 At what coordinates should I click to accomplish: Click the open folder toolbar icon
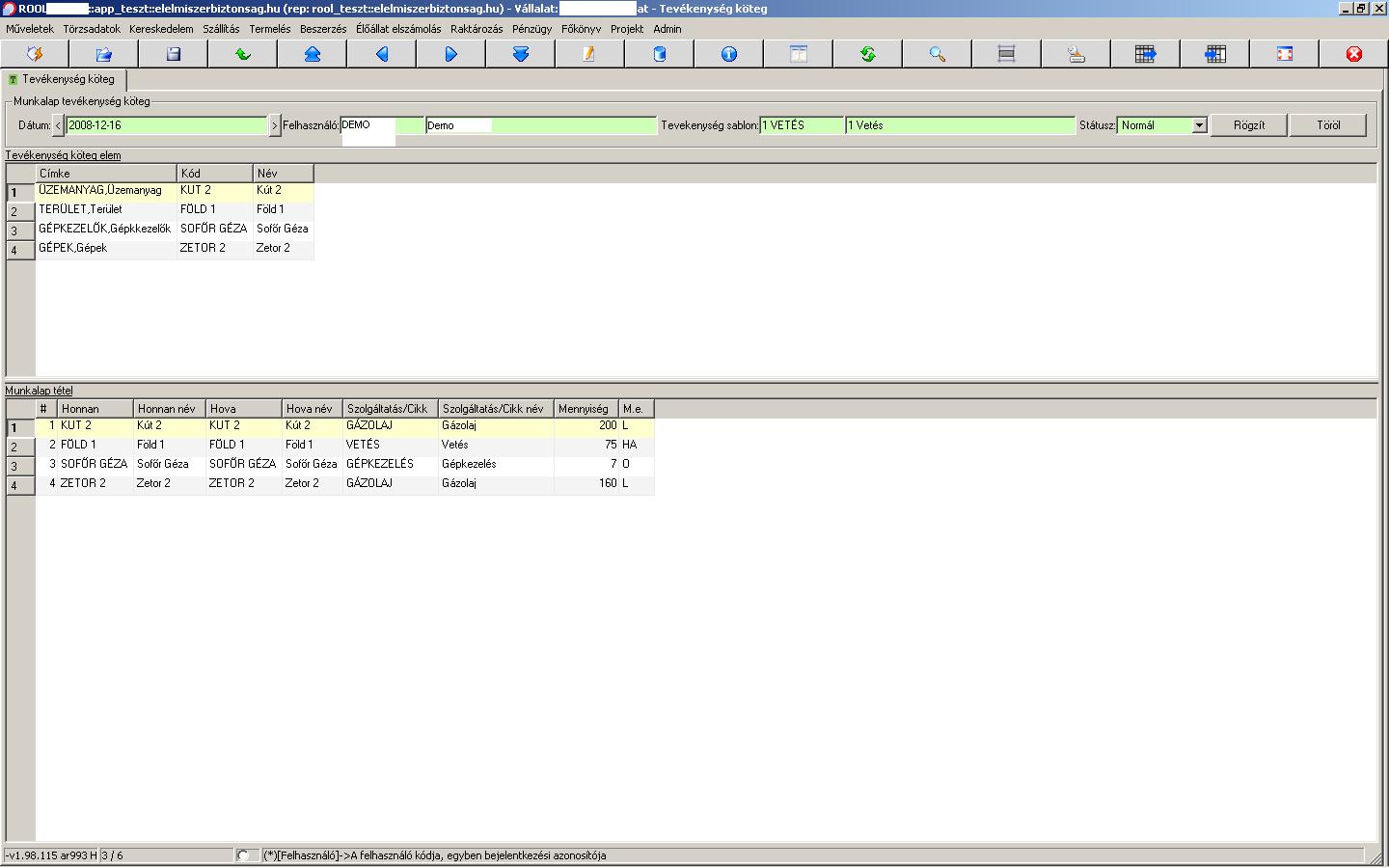coord(104,54)
